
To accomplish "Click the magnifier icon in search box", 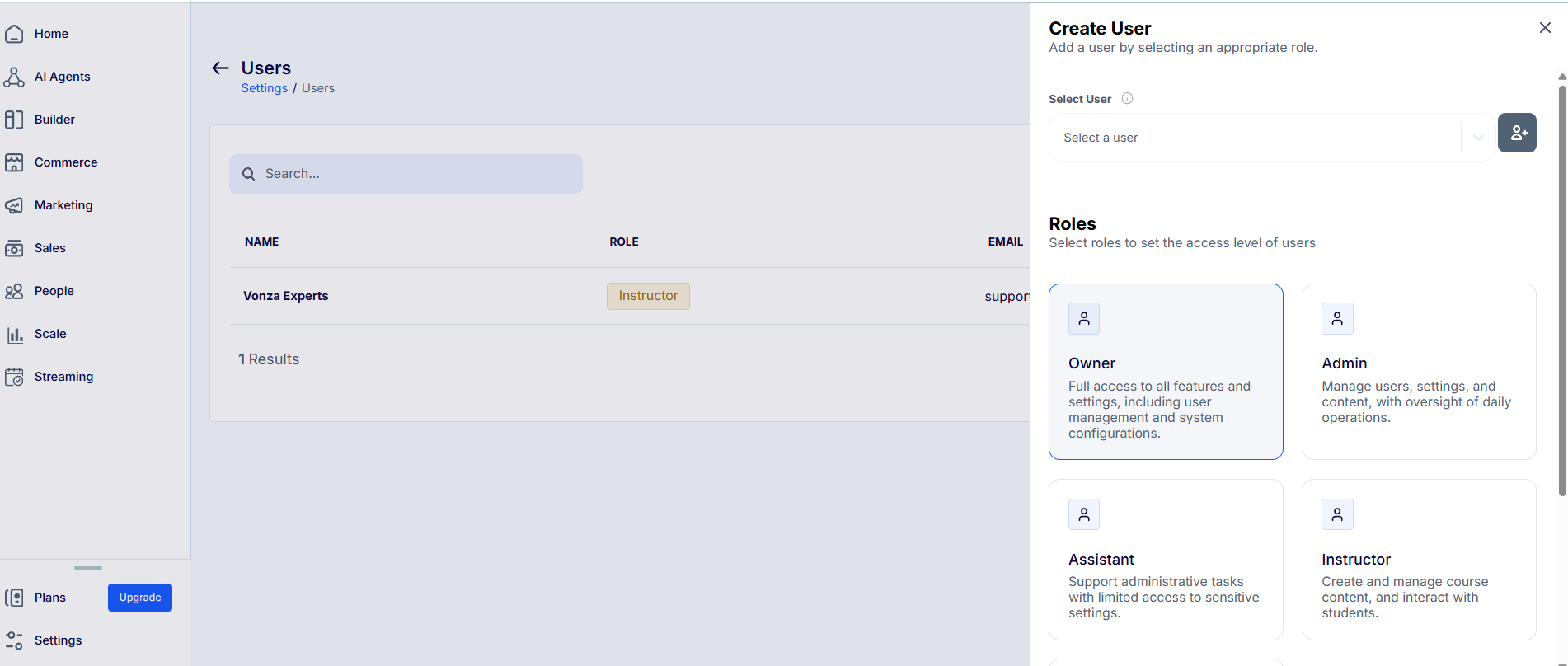I will [248, 174].
